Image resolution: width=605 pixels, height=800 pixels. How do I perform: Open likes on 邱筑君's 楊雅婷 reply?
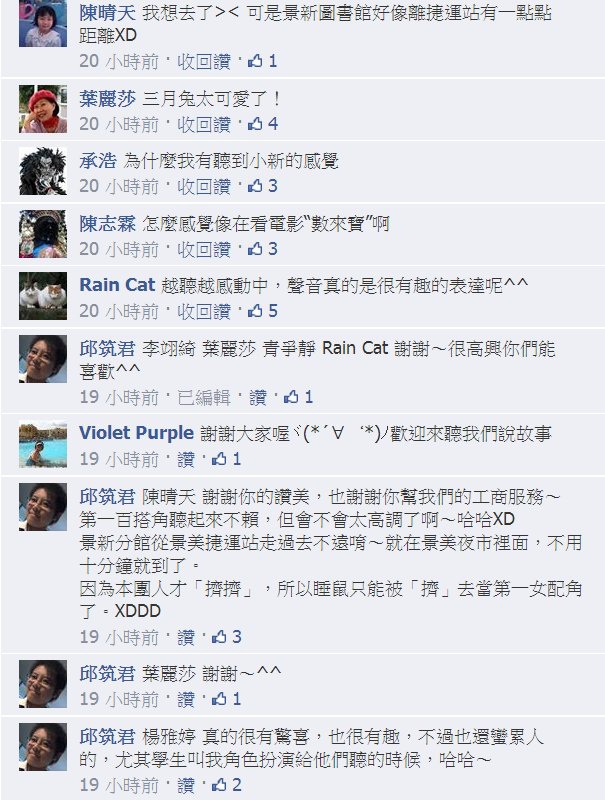pyautogui.click(x=226, y=785)
